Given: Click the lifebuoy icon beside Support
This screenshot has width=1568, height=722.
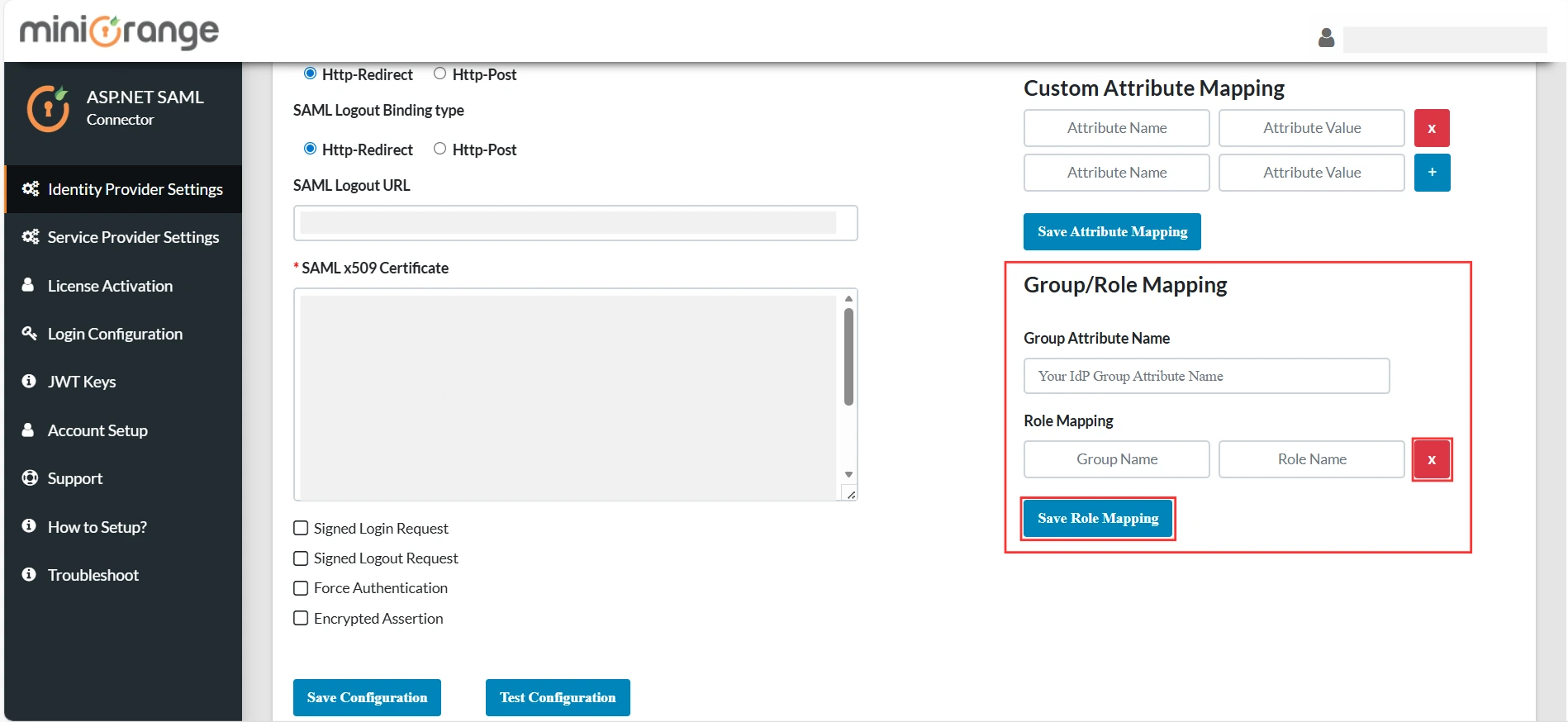Looking at the screenshot, I should tap(30, 478).
